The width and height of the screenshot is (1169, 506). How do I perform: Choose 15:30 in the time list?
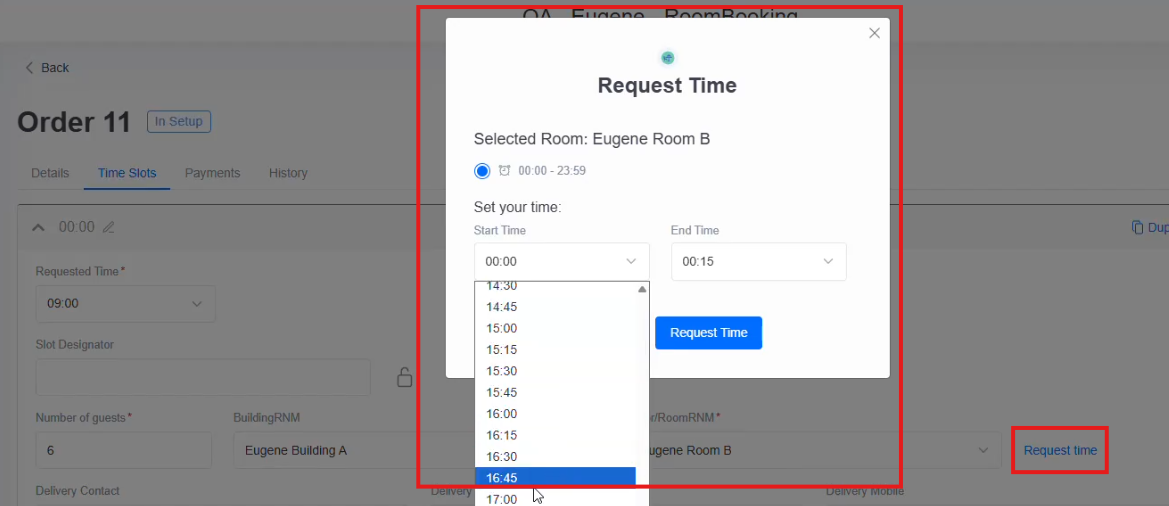click(555, 371)
